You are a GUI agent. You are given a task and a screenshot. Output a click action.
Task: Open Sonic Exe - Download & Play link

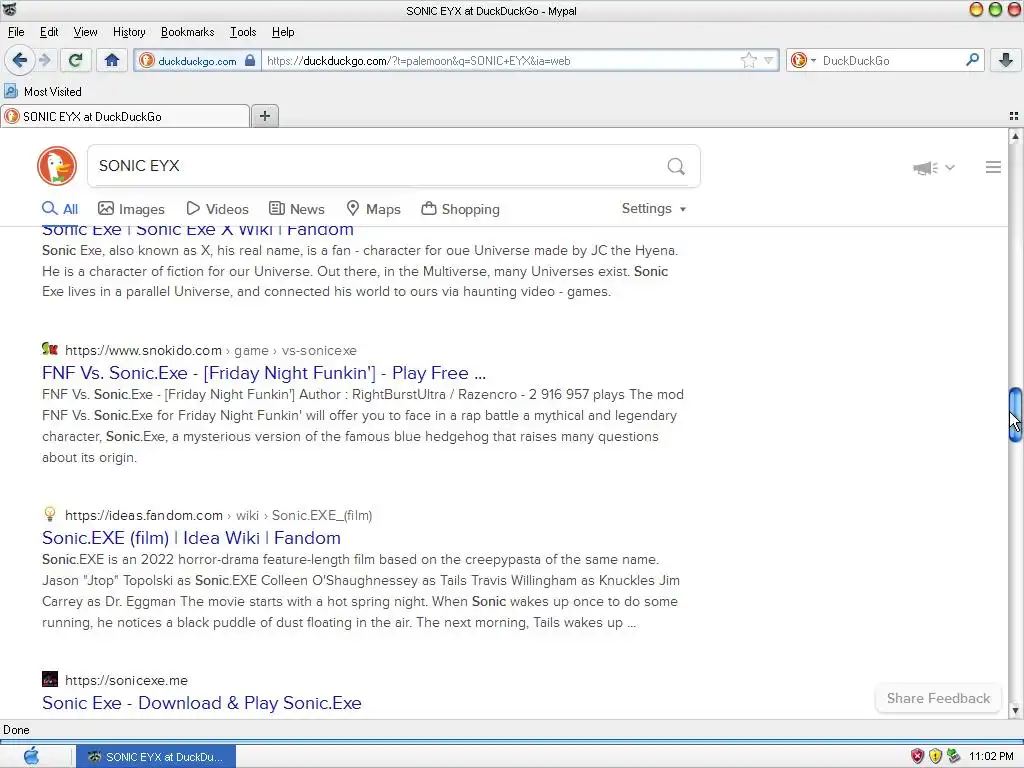click(x=202, y=703)
